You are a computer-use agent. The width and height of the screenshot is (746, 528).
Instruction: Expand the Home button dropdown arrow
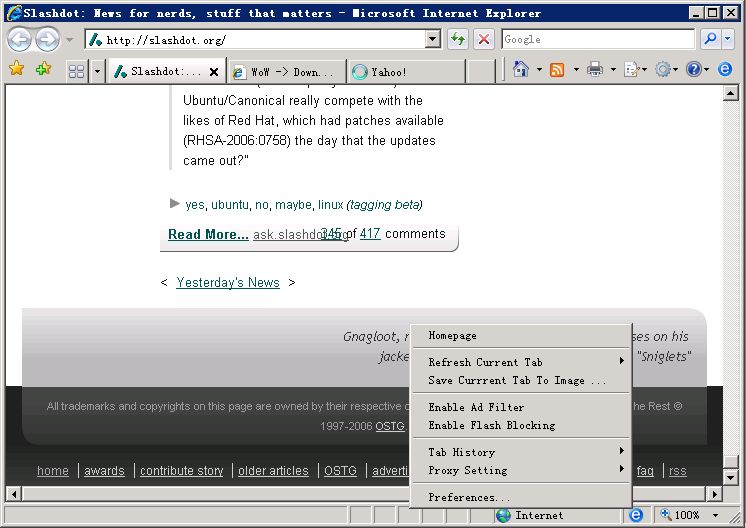pos(539,70)
